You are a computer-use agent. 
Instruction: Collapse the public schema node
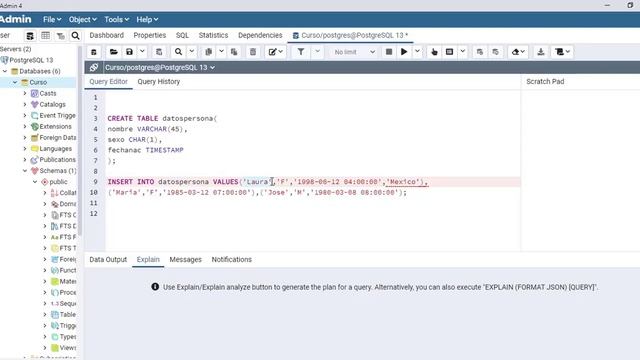click(x=35, y=182)
